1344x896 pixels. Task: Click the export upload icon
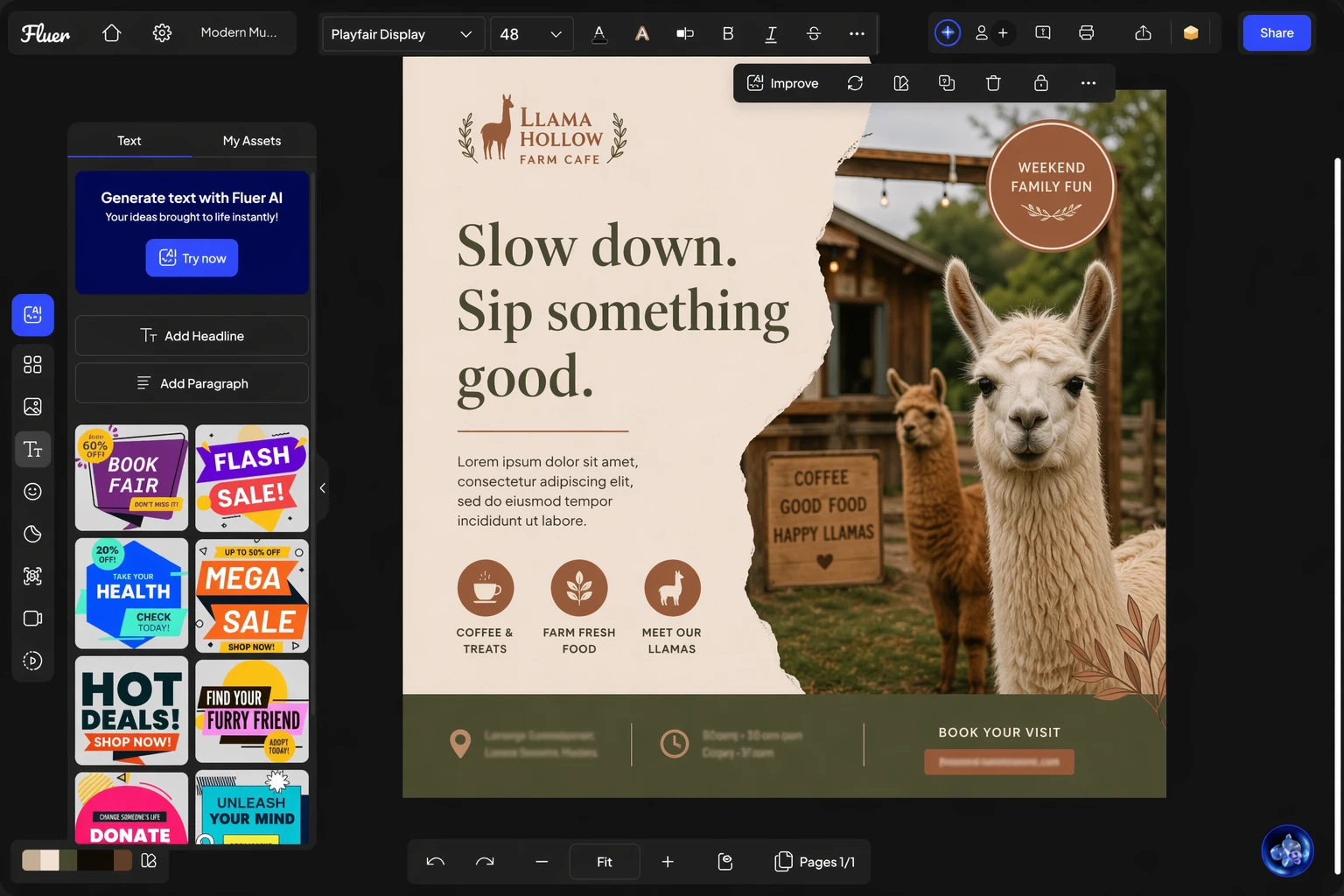point(1143,33)
